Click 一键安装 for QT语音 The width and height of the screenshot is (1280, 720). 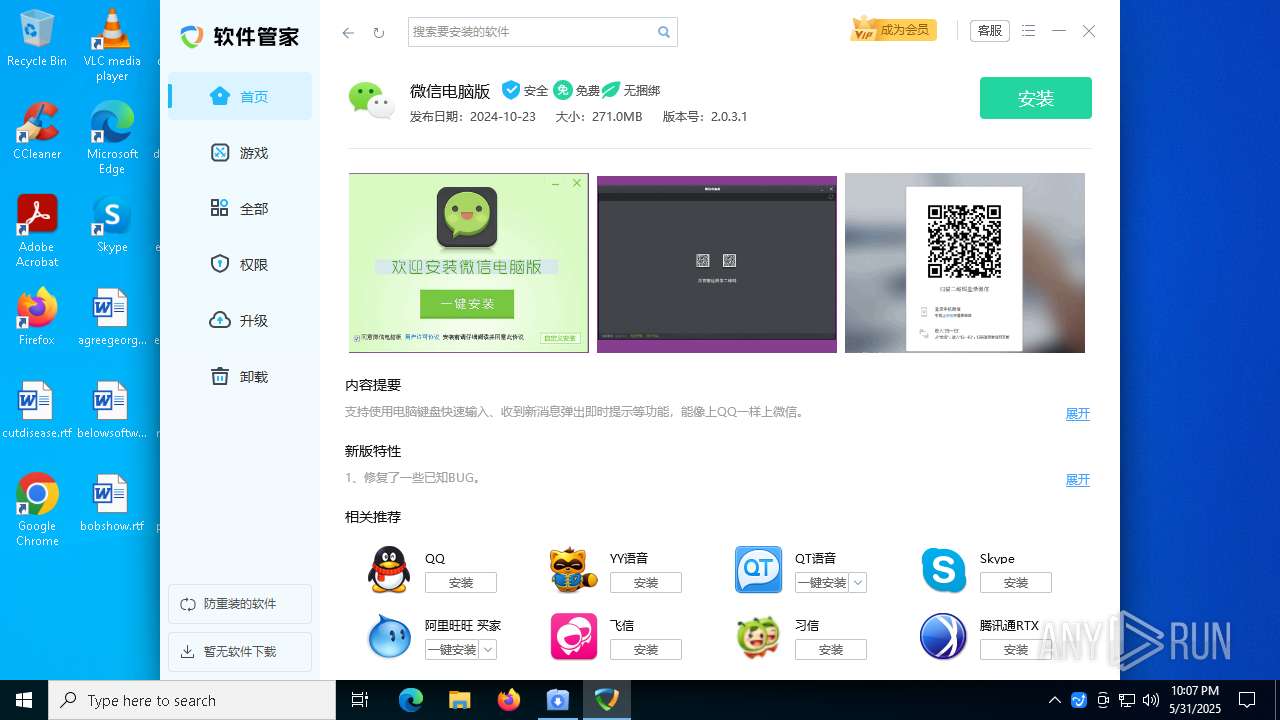point(822,582)
